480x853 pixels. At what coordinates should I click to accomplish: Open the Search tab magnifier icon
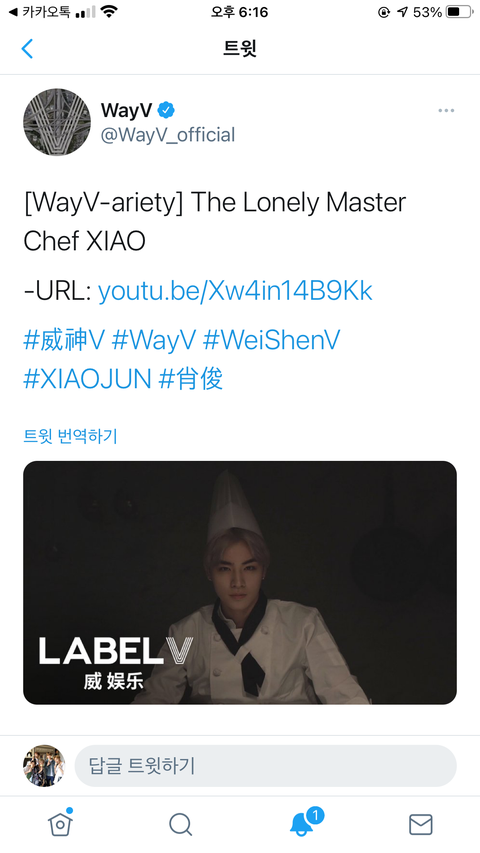(x=180, y=824)
